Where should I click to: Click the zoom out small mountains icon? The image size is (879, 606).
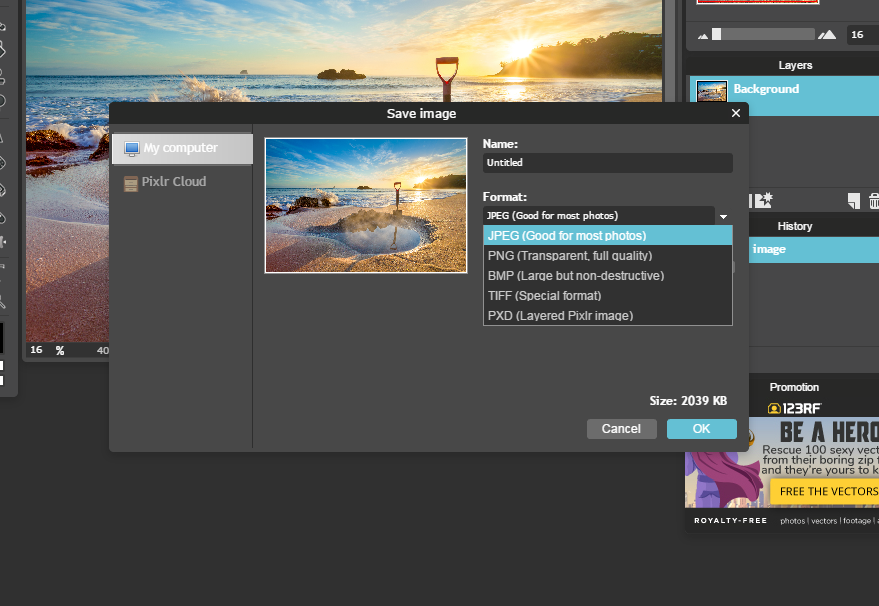(x=703, y=35)
